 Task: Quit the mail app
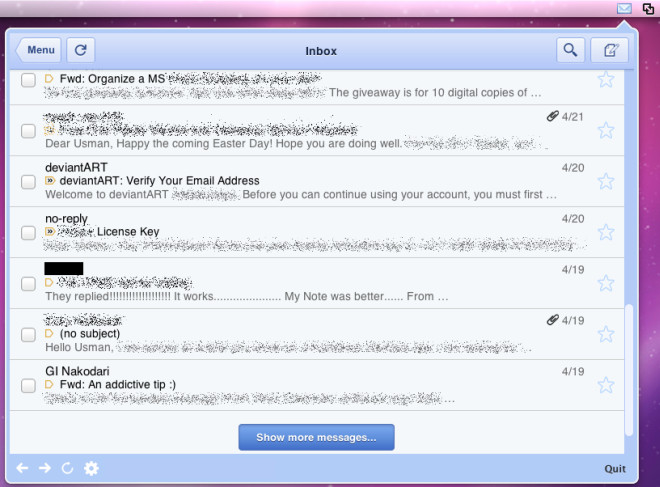(x=615, y=468)
